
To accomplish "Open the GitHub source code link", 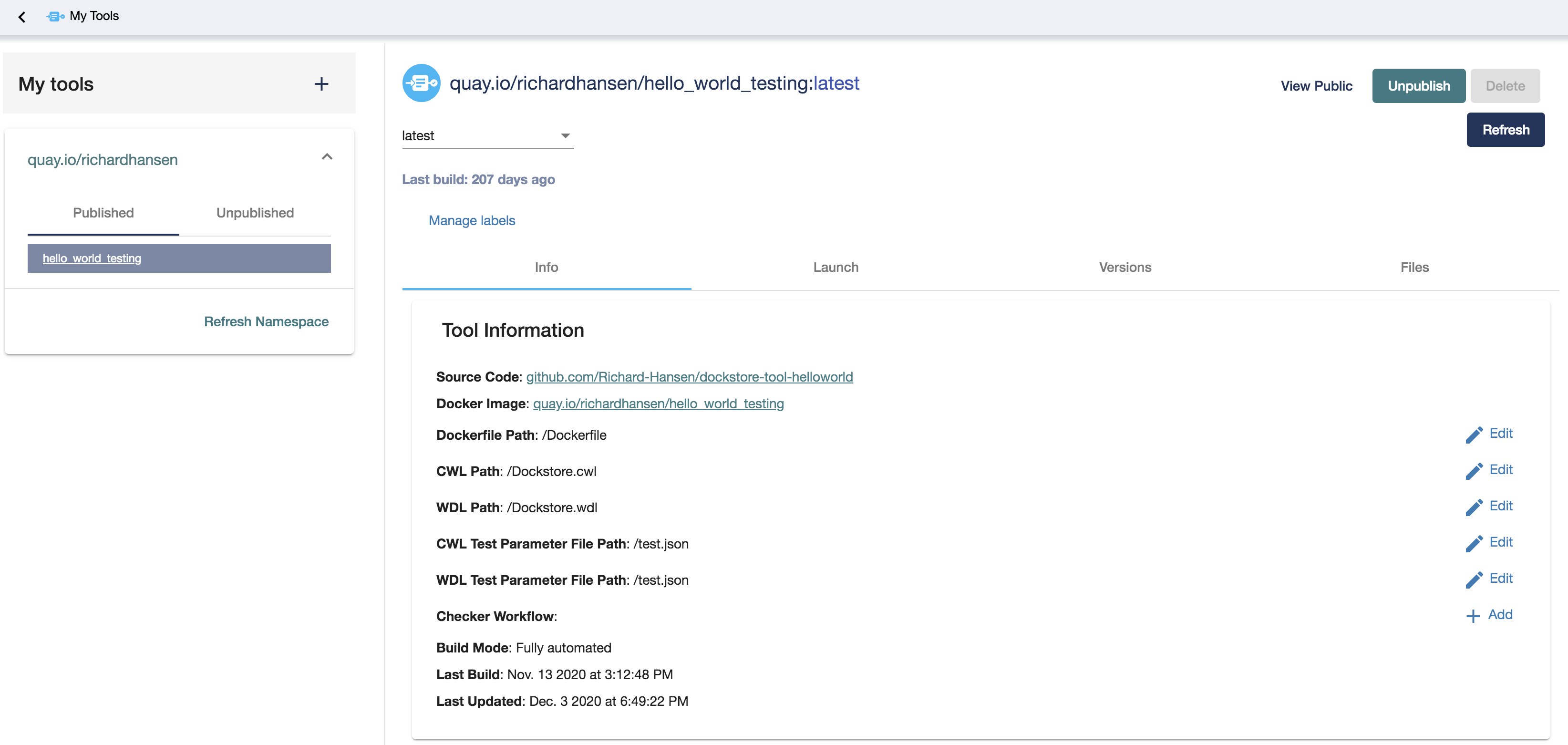I will (689, 377).
